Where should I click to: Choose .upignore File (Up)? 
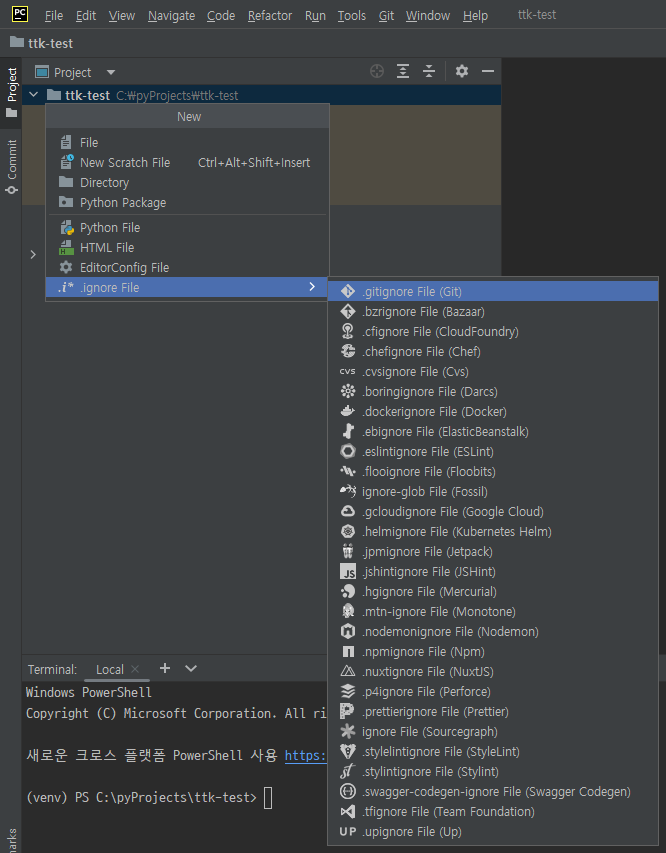pos(493,832)
